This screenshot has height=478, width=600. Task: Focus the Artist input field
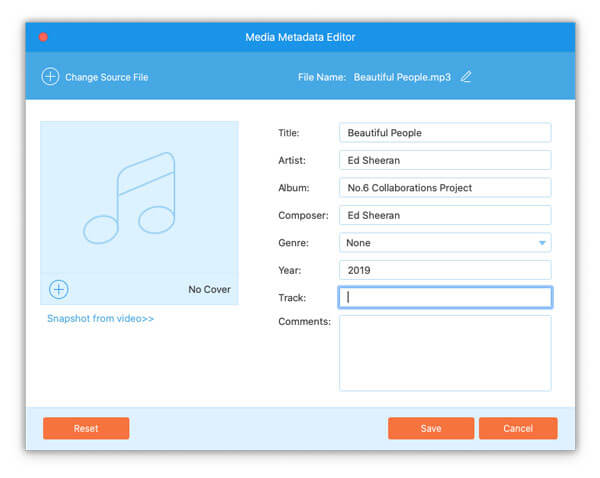coord(445,160)
